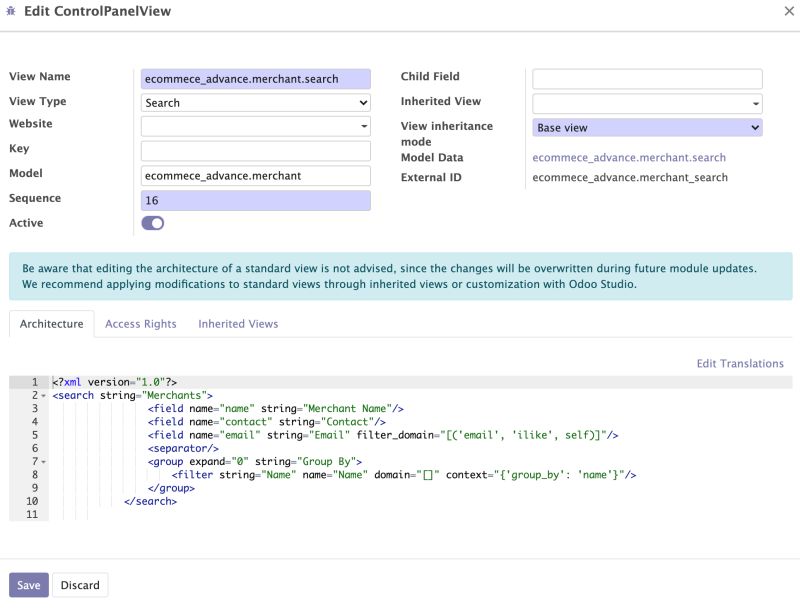Click the closing group tag line 9
Viewport: 800px width, 609px height.
pyautogui.click(x=171, y=488)
